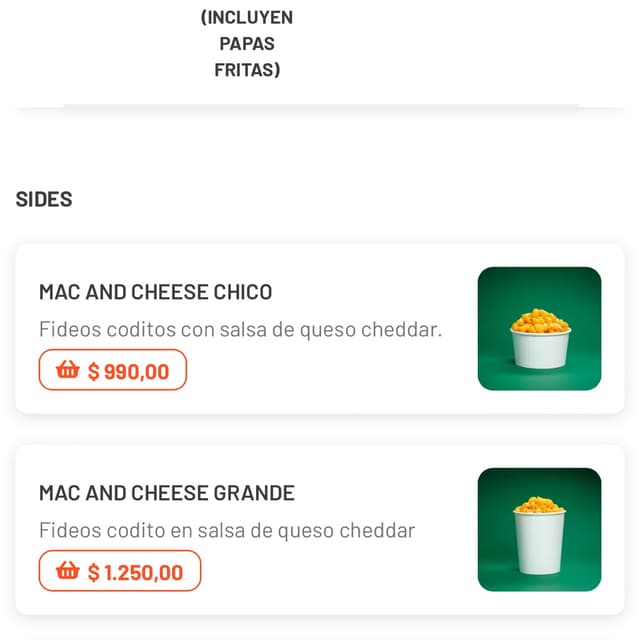Click the word PAPAS in the top card
640x640 pixels.
tap(246, 44)
